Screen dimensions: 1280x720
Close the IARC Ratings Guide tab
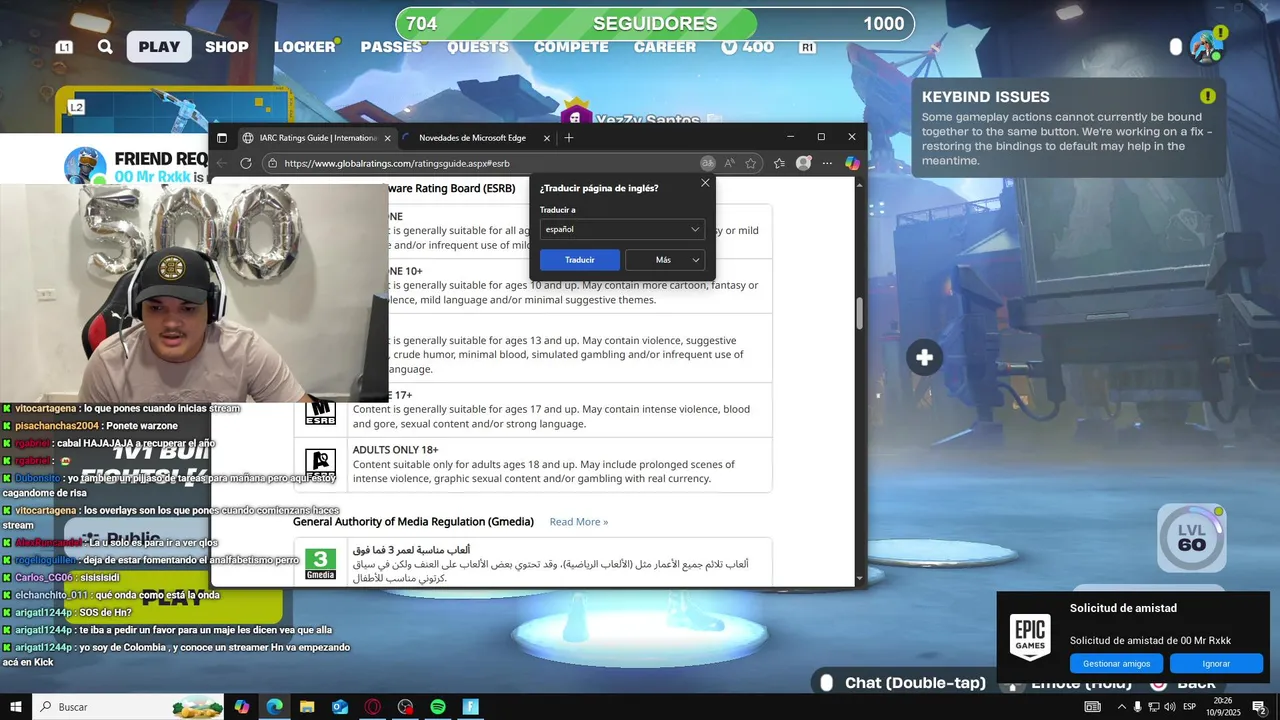pos(390,138)
